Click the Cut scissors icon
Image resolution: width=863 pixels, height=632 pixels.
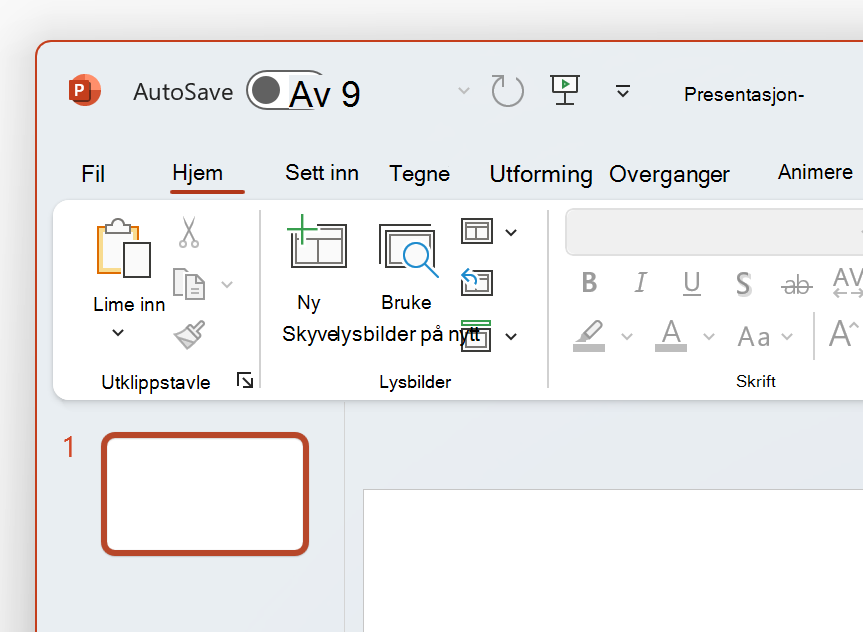coord(189,232)
